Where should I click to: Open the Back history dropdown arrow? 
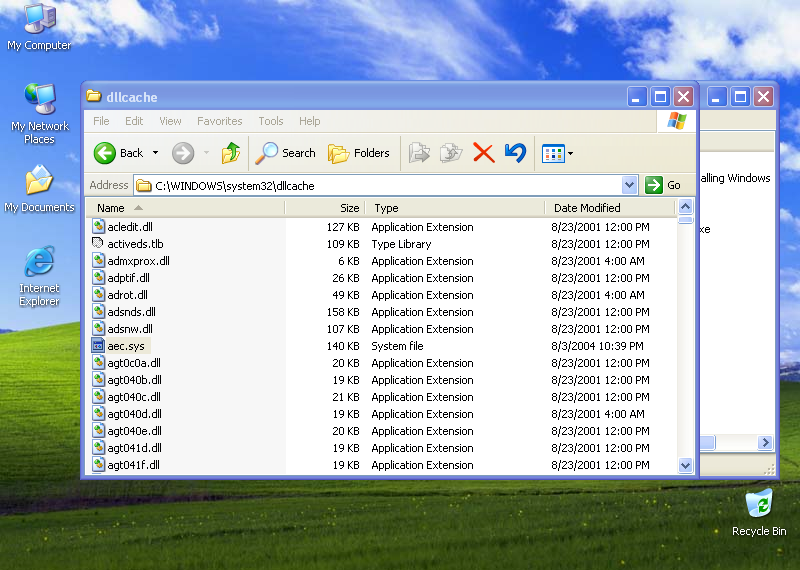[x=156, y=153]
